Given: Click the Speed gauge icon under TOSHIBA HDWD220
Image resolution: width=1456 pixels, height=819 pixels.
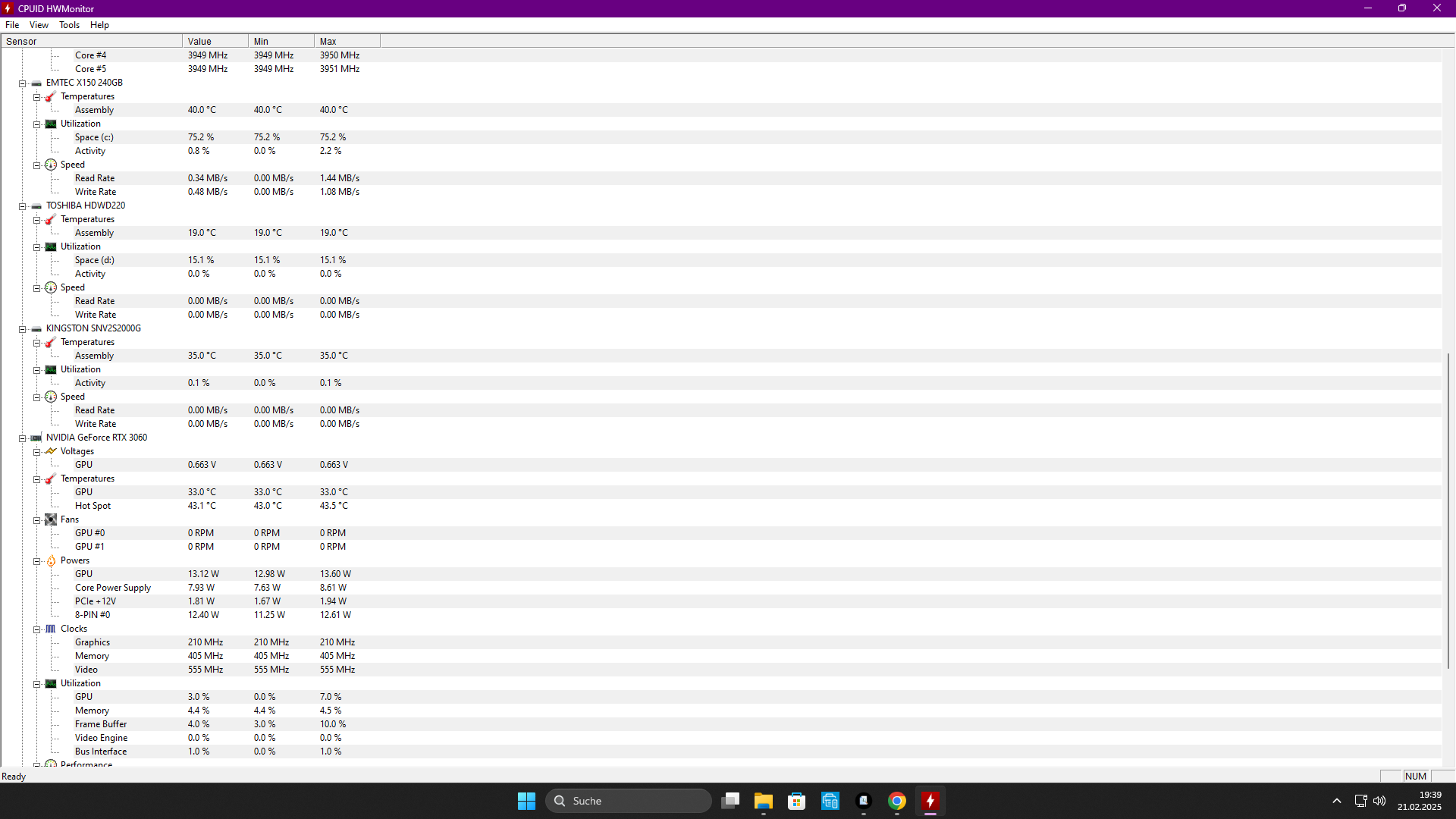Looking at the screenshot, I should point(51,287).
